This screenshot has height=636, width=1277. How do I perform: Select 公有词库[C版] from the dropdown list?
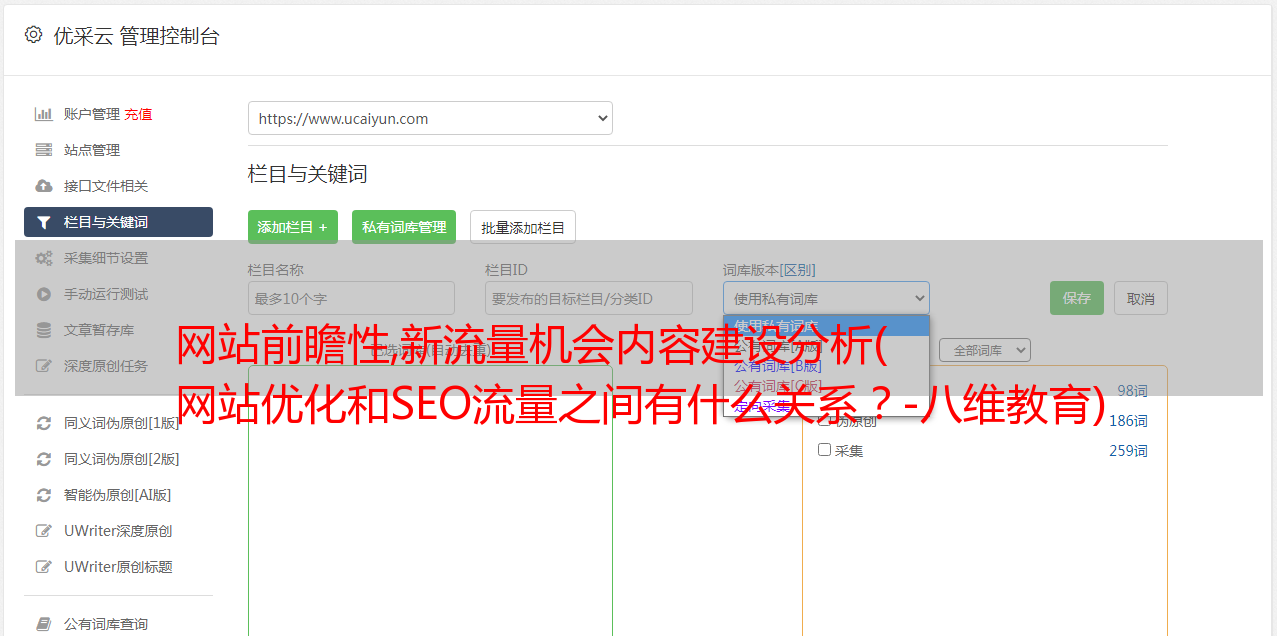(x=826, y=385)
